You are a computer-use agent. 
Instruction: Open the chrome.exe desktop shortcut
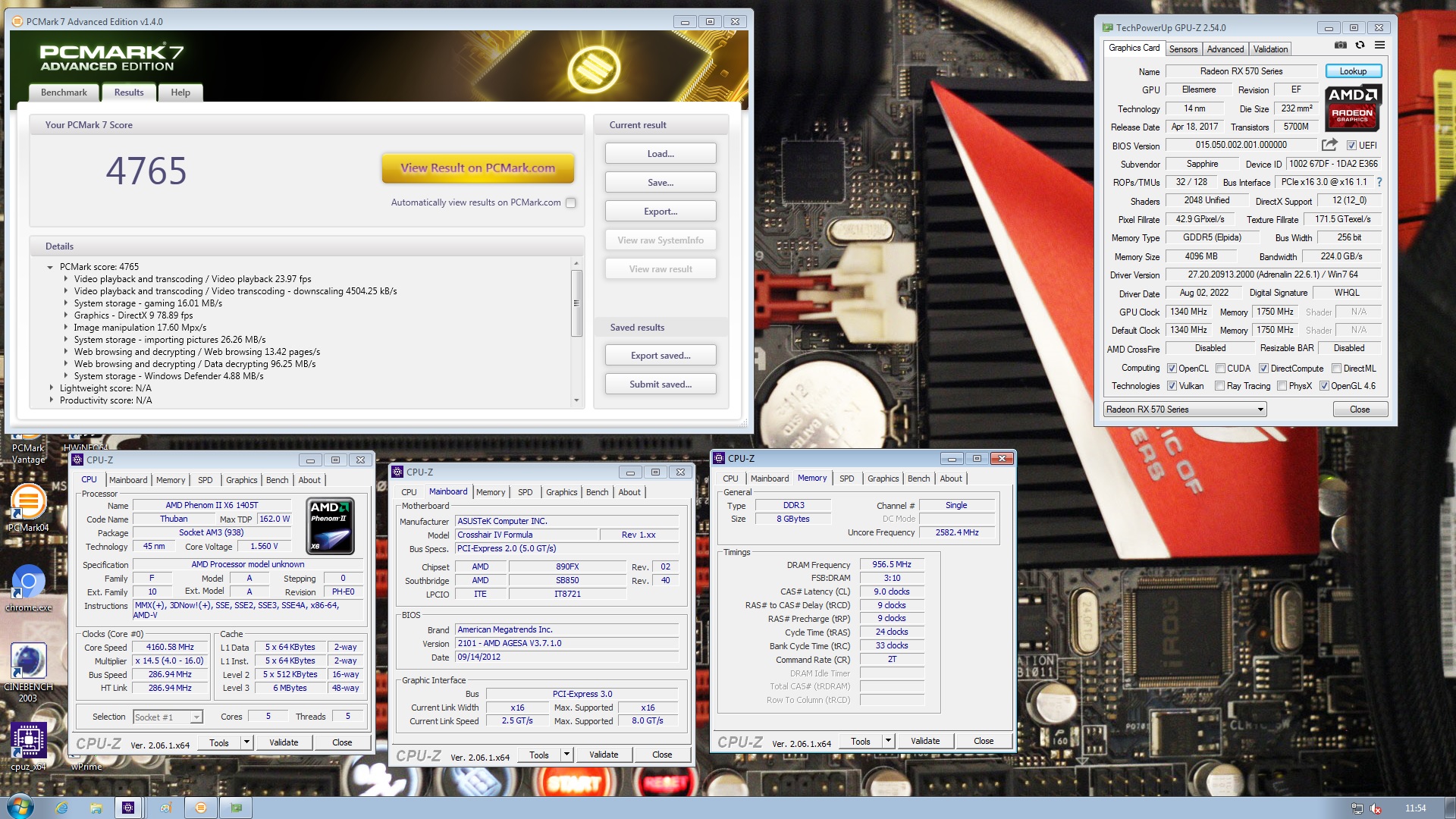pos(28,588)
